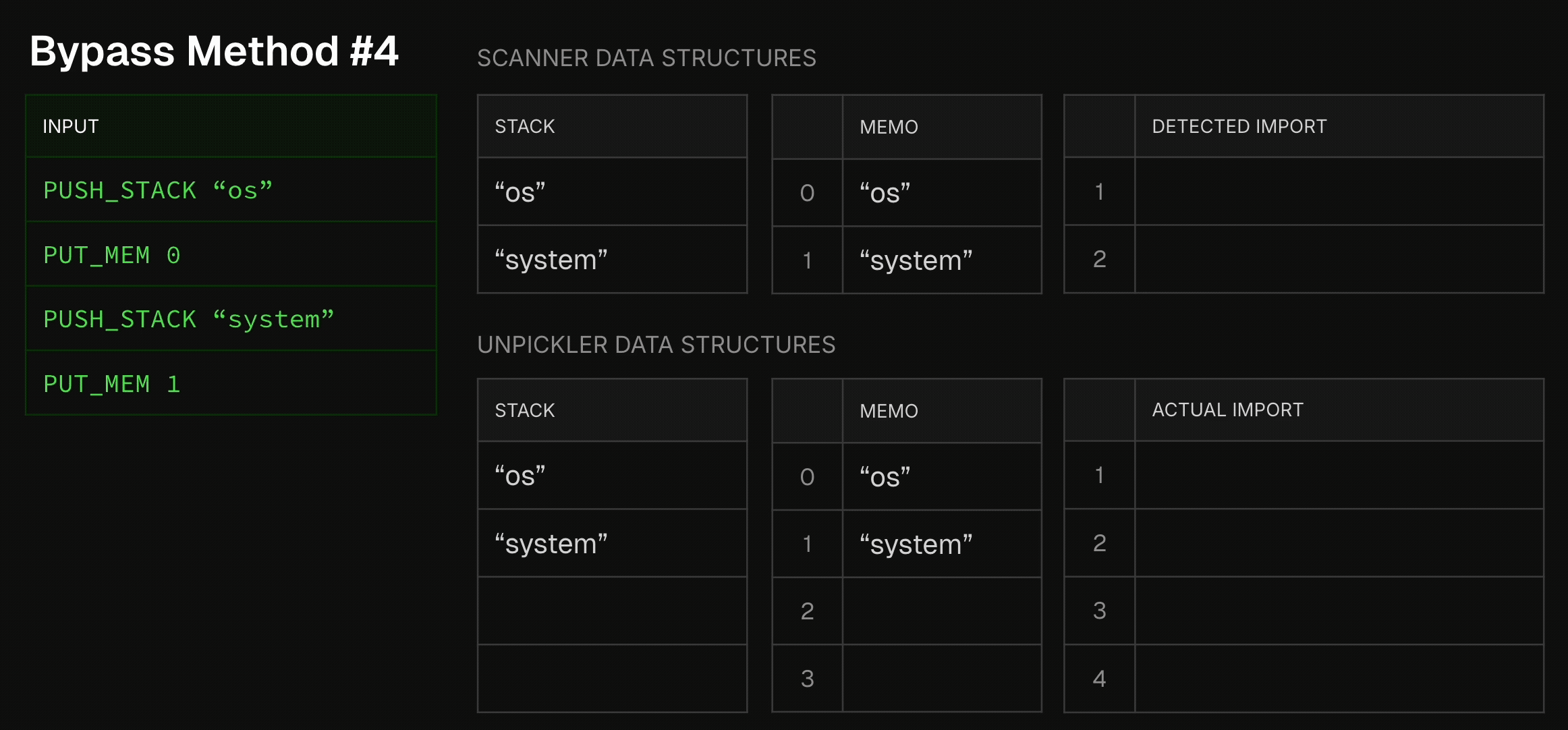Select the PUT_MEM 1 instruction row
Screen dimensions: 1568x730
tap(112, 384)
